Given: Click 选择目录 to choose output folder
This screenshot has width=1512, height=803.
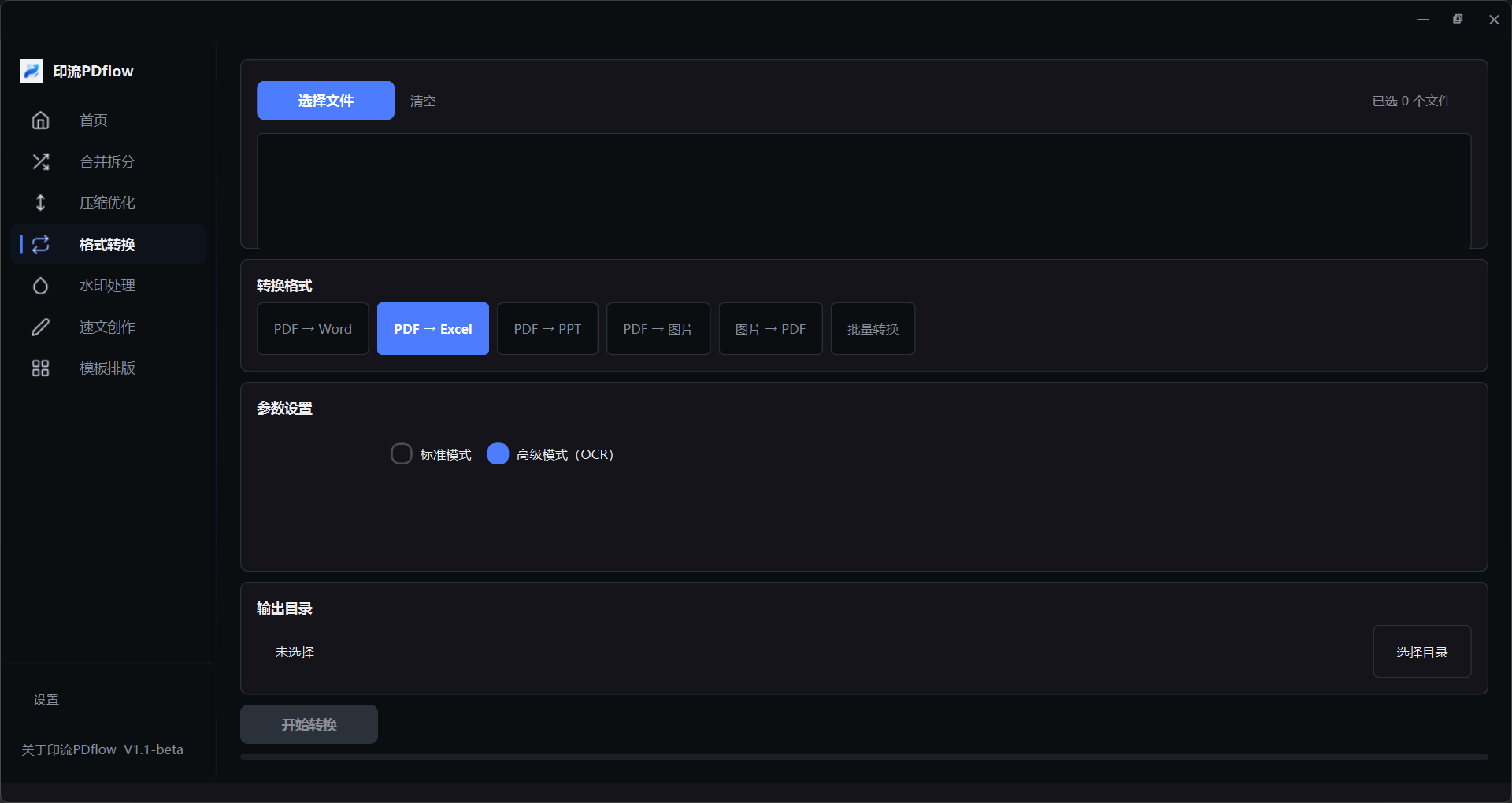Looking at the screenshot, I should point(1422,651).
